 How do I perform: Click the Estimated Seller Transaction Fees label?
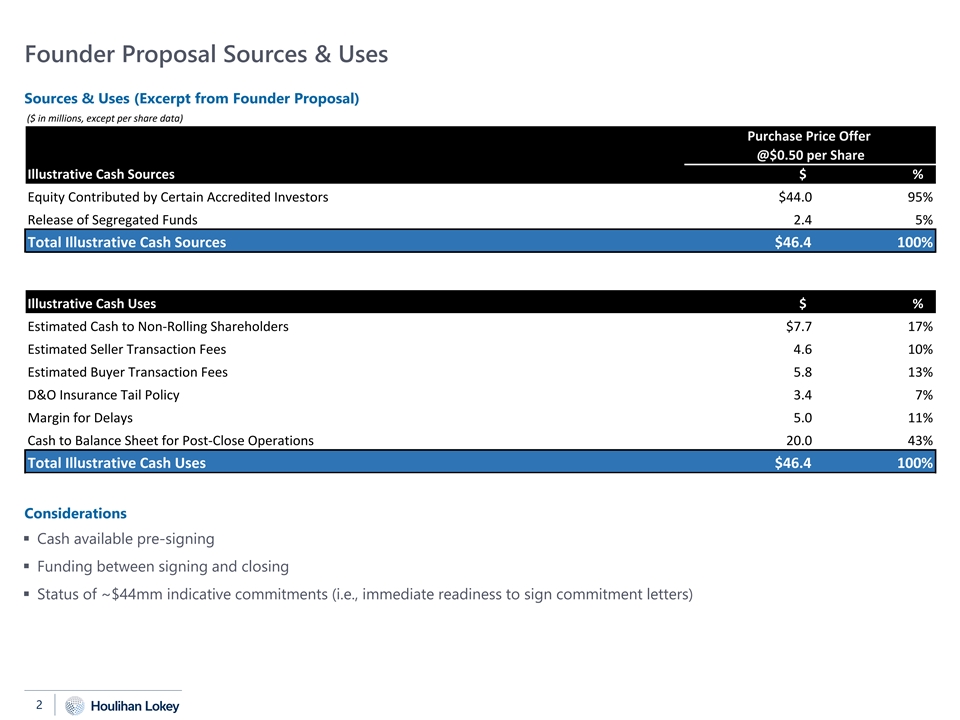tap(127, 349)
